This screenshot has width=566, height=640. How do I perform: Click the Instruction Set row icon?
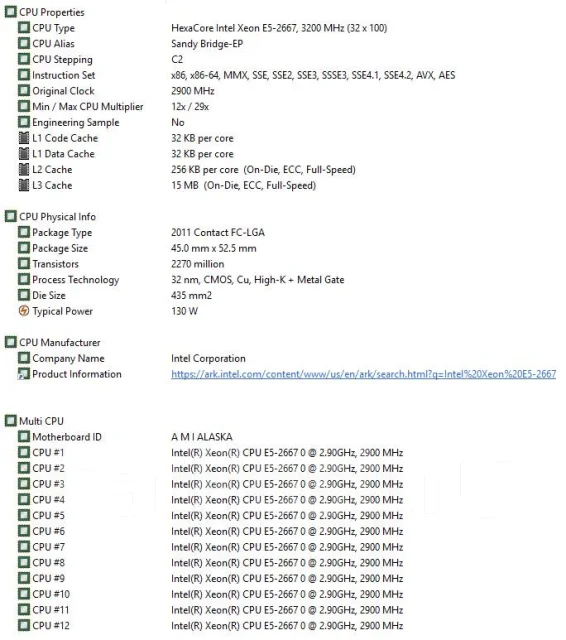tap(24, 75)
